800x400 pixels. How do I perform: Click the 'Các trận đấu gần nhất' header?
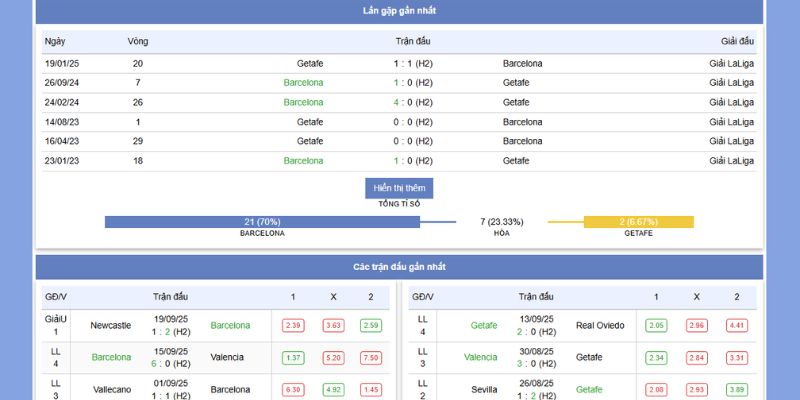coord(399,267)
